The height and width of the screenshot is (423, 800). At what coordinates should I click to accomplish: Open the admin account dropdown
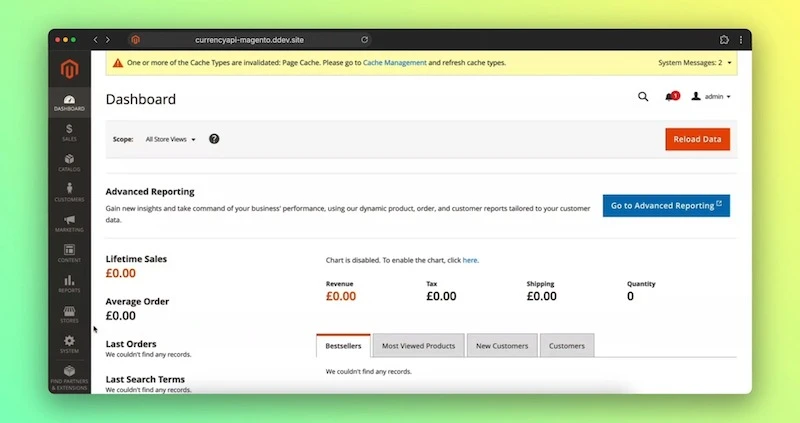pos(711,97)
